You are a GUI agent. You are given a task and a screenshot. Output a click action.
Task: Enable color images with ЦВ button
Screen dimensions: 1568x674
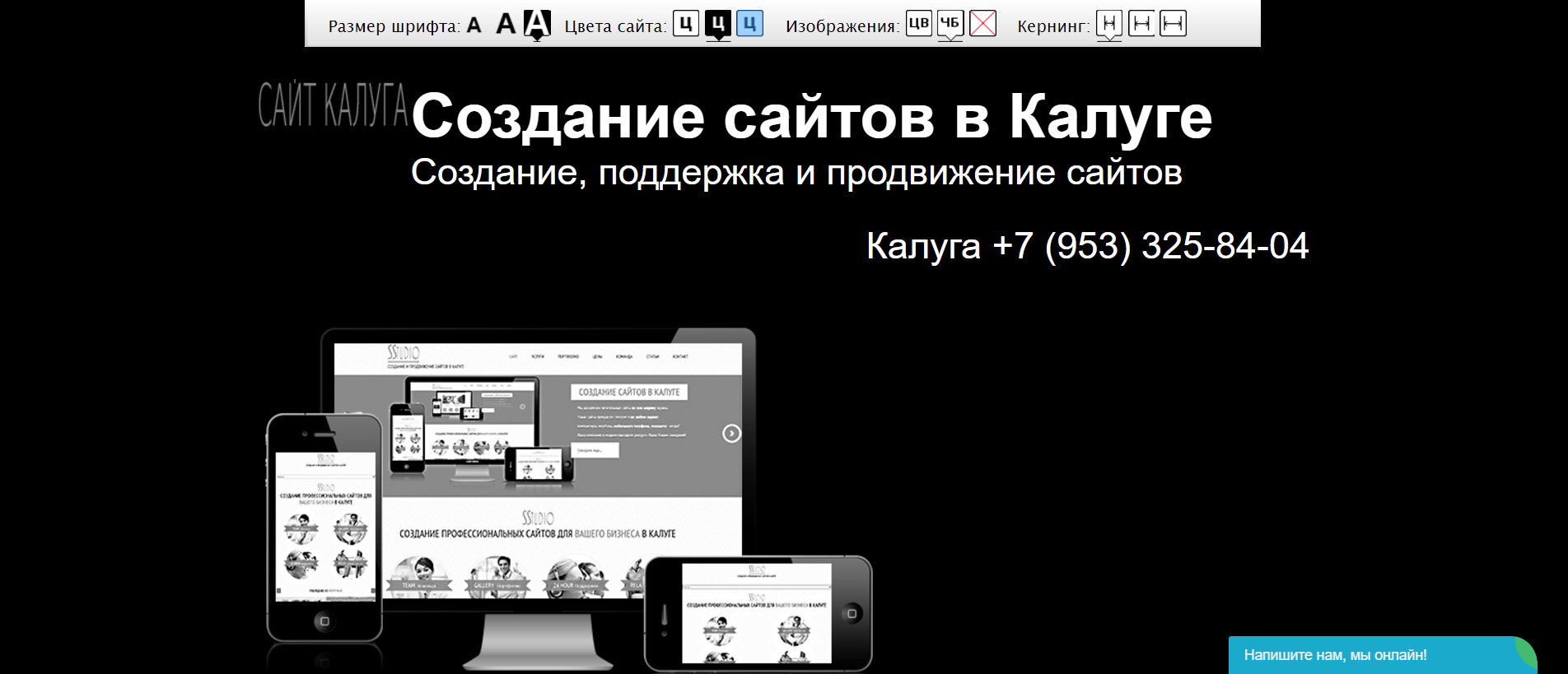point(918,24)
